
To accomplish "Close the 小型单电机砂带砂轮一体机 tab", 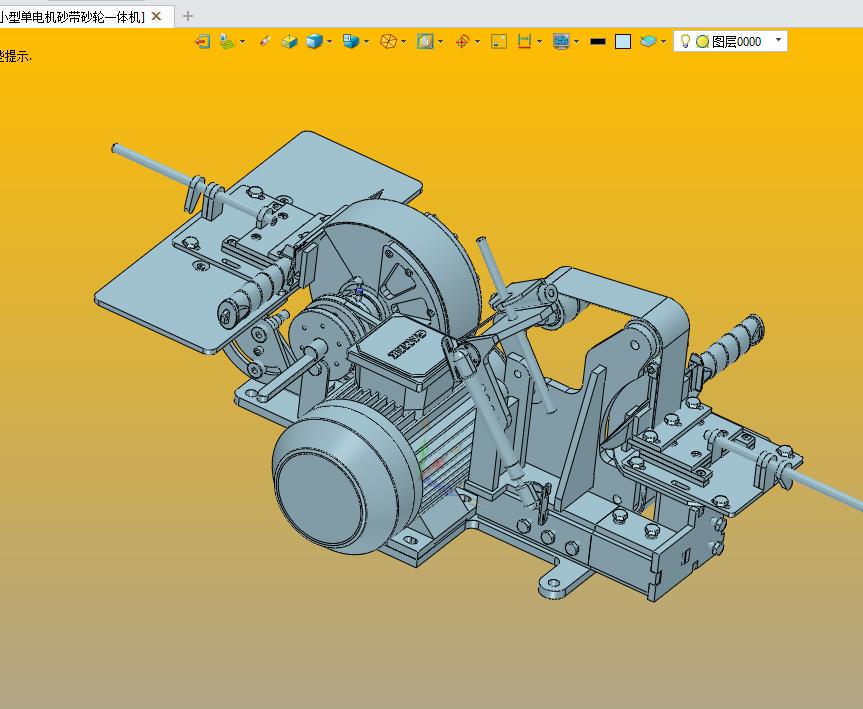I will 156,16.
